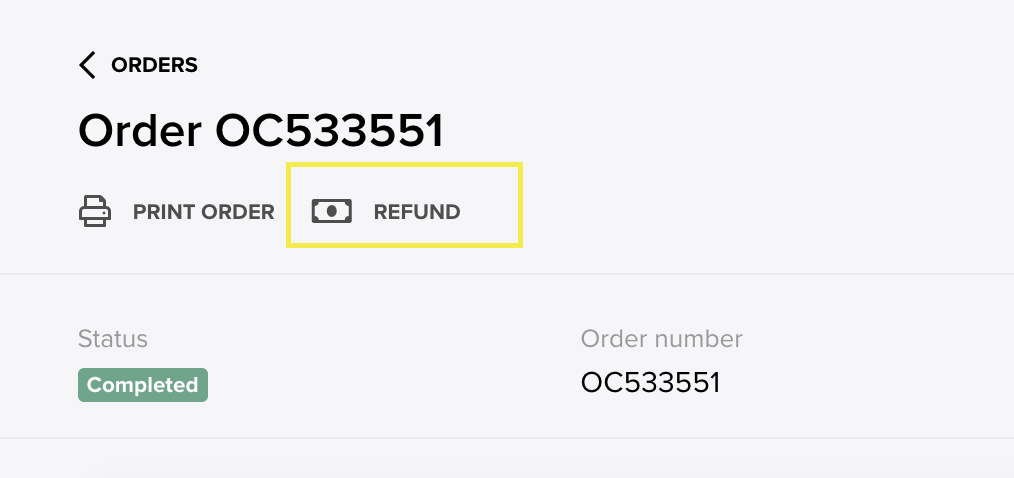Click the Order number field label
The width and height of the screenshot is (1014, 478).
click(662, 339)
